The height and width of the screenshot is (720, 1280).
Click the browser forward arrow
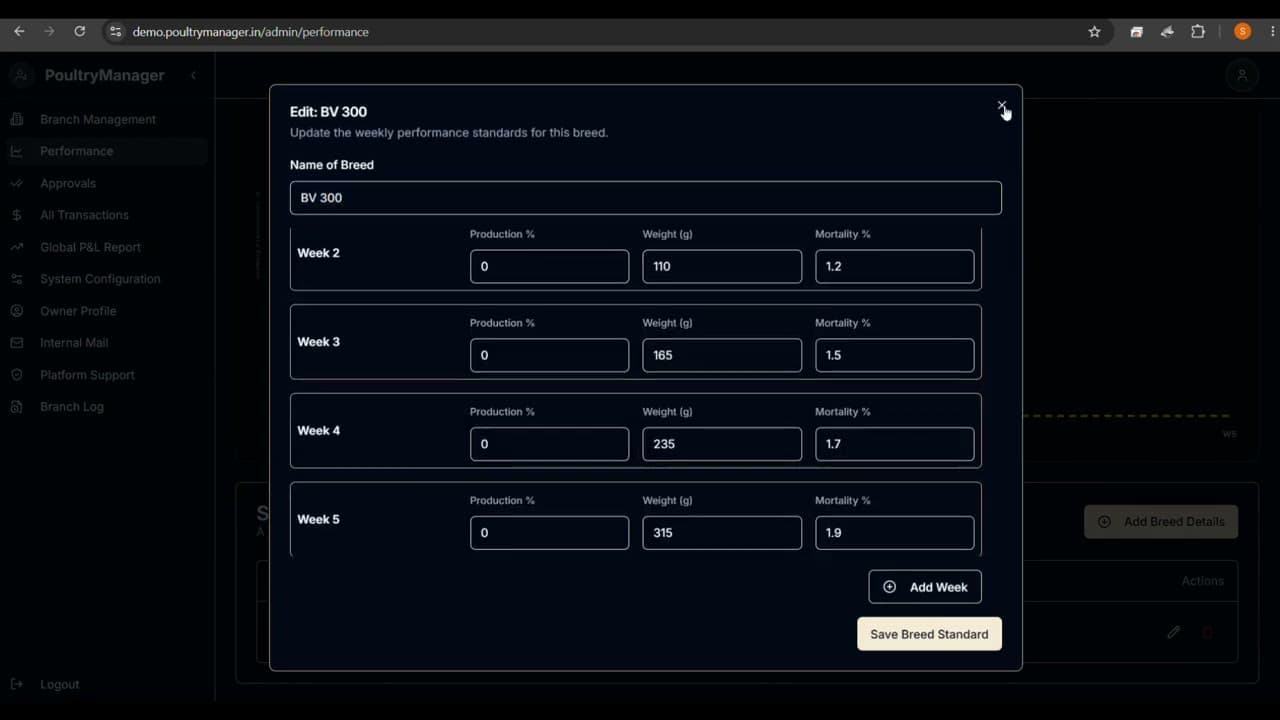49,32
